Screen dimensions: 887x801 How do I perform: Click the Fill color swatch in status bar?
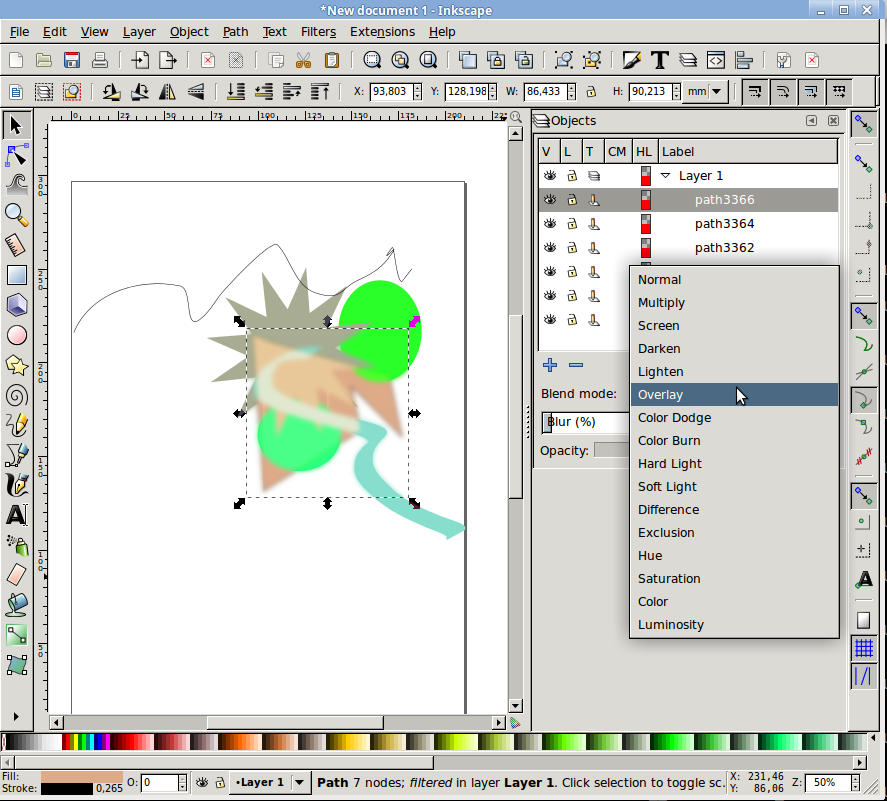[82, 776]
